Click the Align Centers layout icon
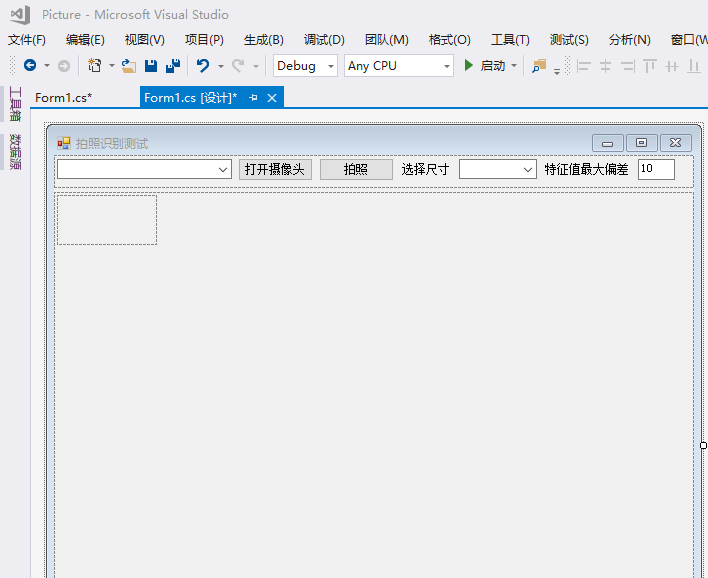 tap(605, 66)
